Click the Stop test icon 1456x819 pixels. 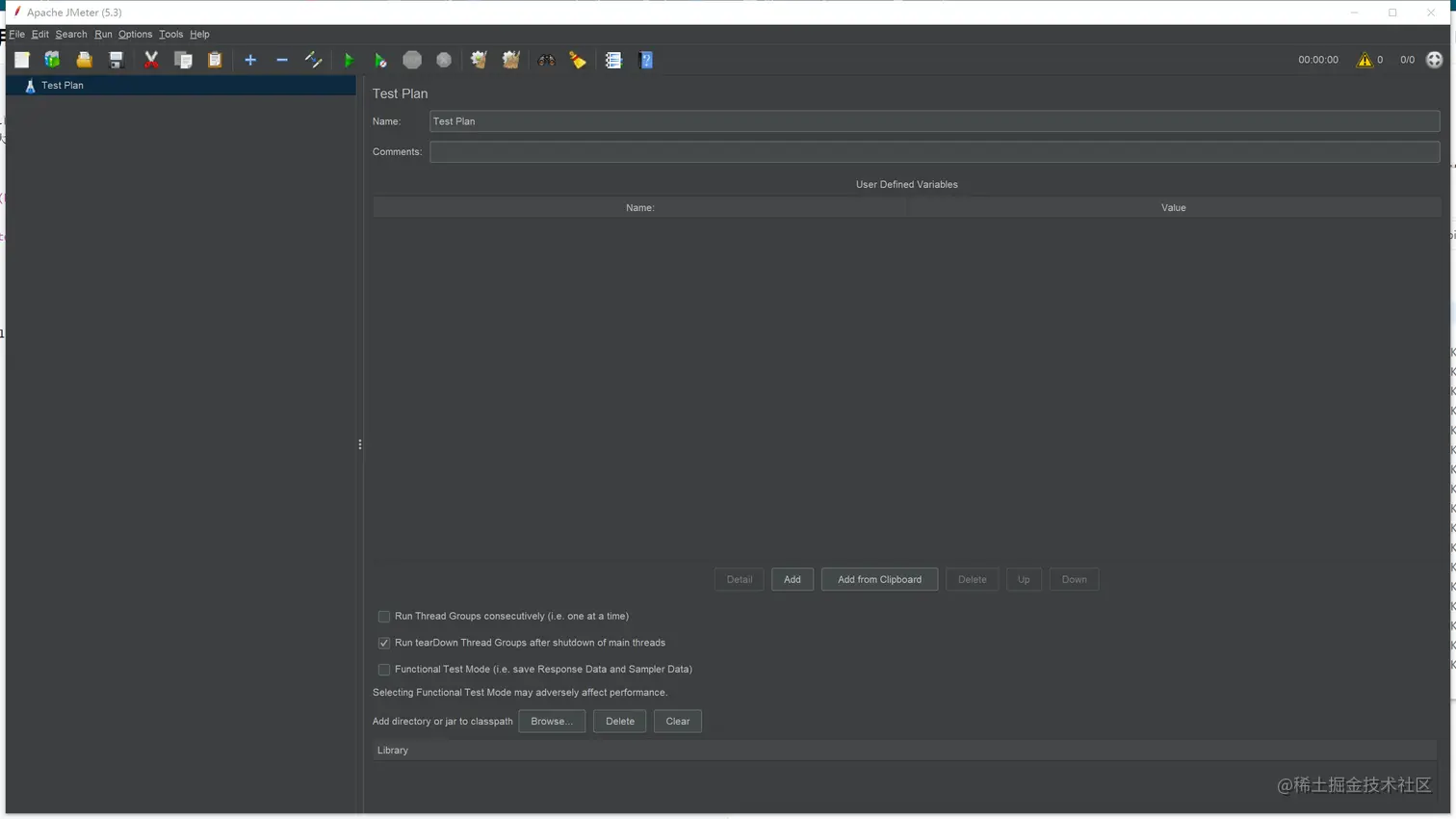tap(412, 60)
